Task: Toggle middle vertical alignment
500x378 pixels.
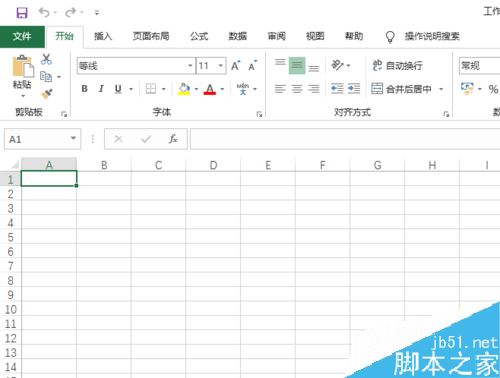Action: click(297, 66)
